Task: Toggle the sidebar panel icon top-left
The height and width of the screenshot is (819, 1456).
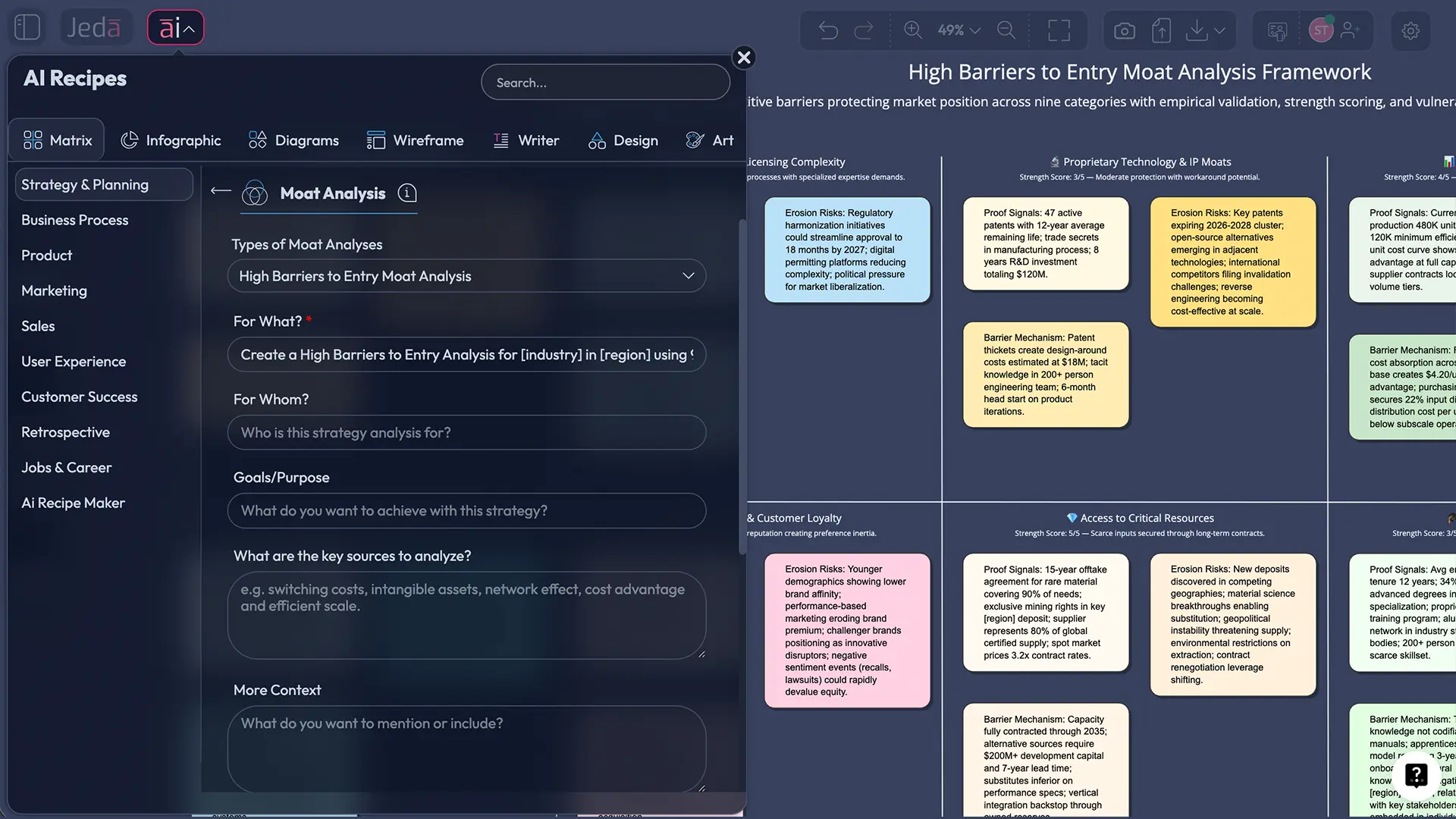Action: click(x=27, y=27)
